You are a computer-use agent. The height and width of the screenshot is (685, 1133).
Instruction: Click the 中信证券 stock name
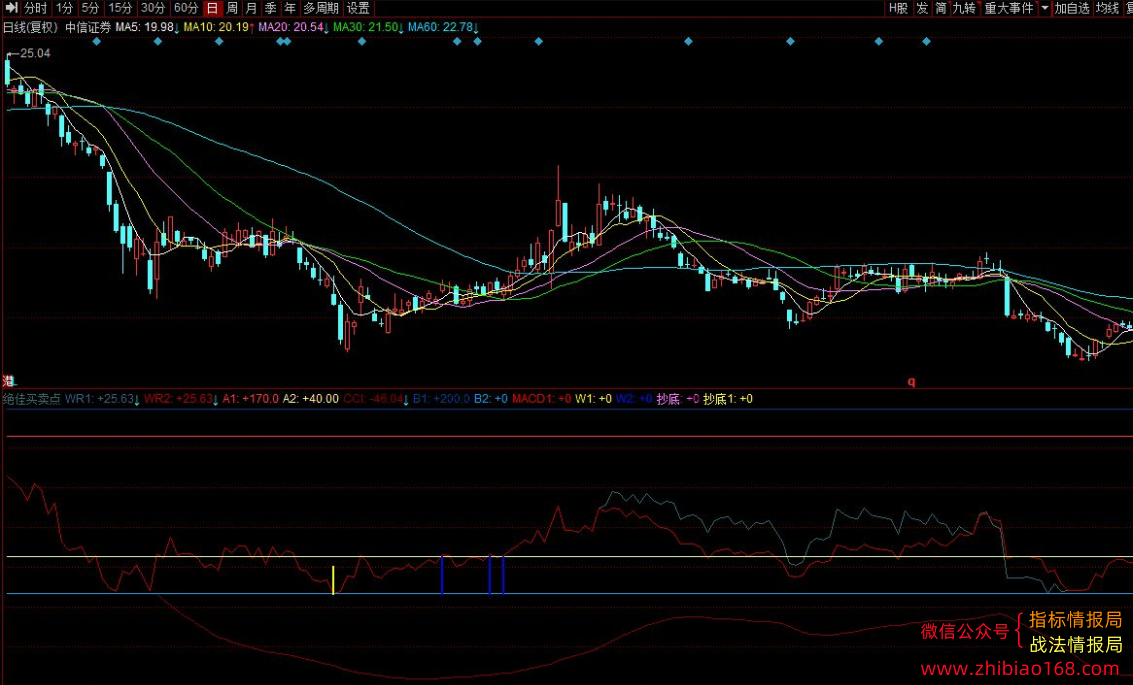click(x=88, y=27)
